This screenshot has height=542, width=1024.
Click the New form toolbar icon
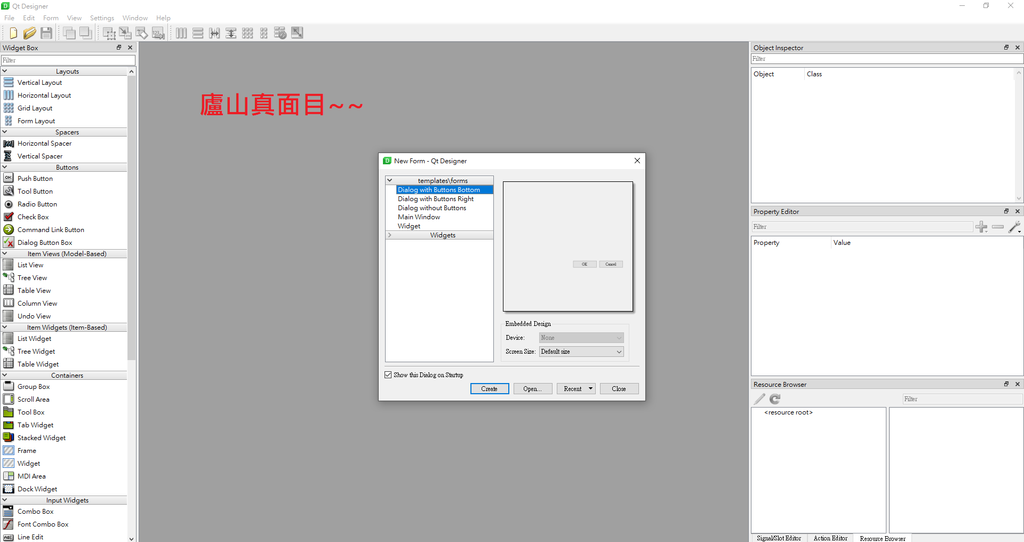click(x=13, y=33)
